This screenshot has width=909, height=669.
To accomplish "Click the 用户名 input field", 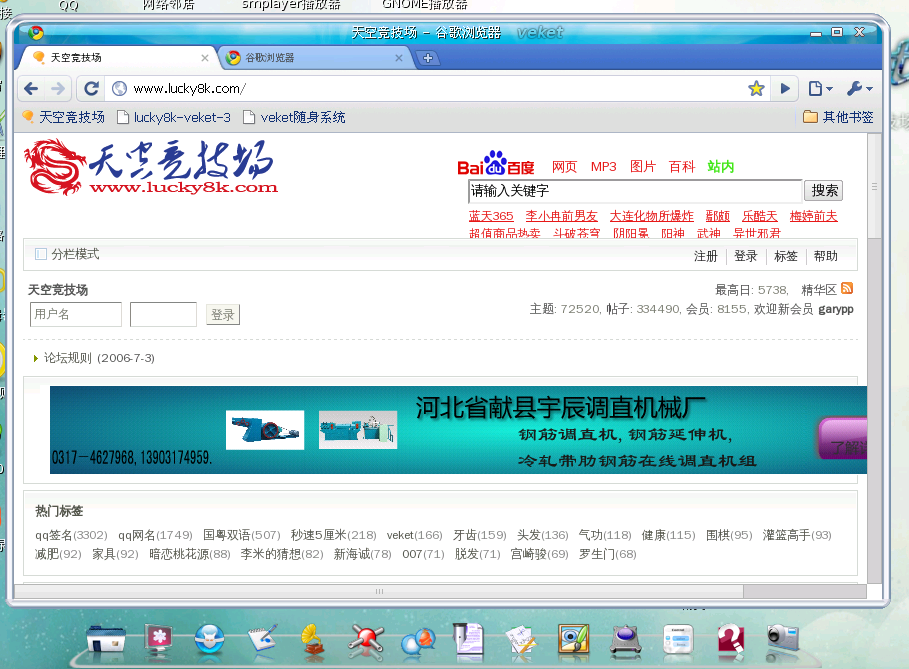I will (x=76, y=314).
